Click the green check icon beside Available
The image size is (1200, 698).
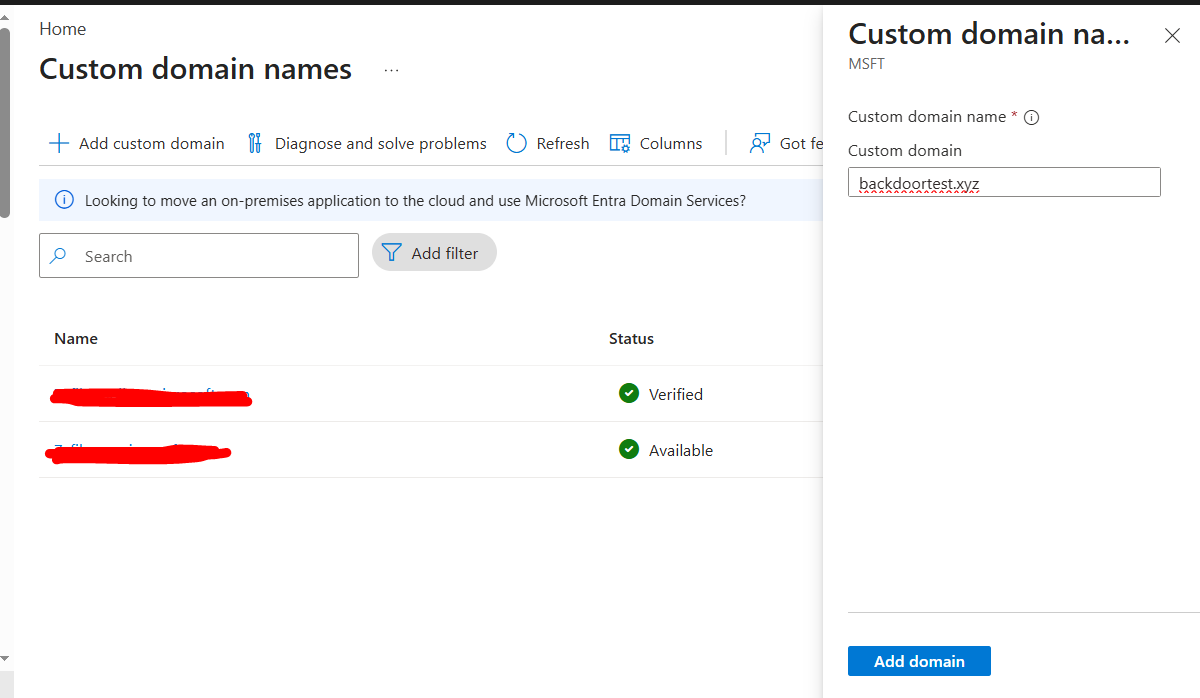pyautogui.click(x=629, y=449)
